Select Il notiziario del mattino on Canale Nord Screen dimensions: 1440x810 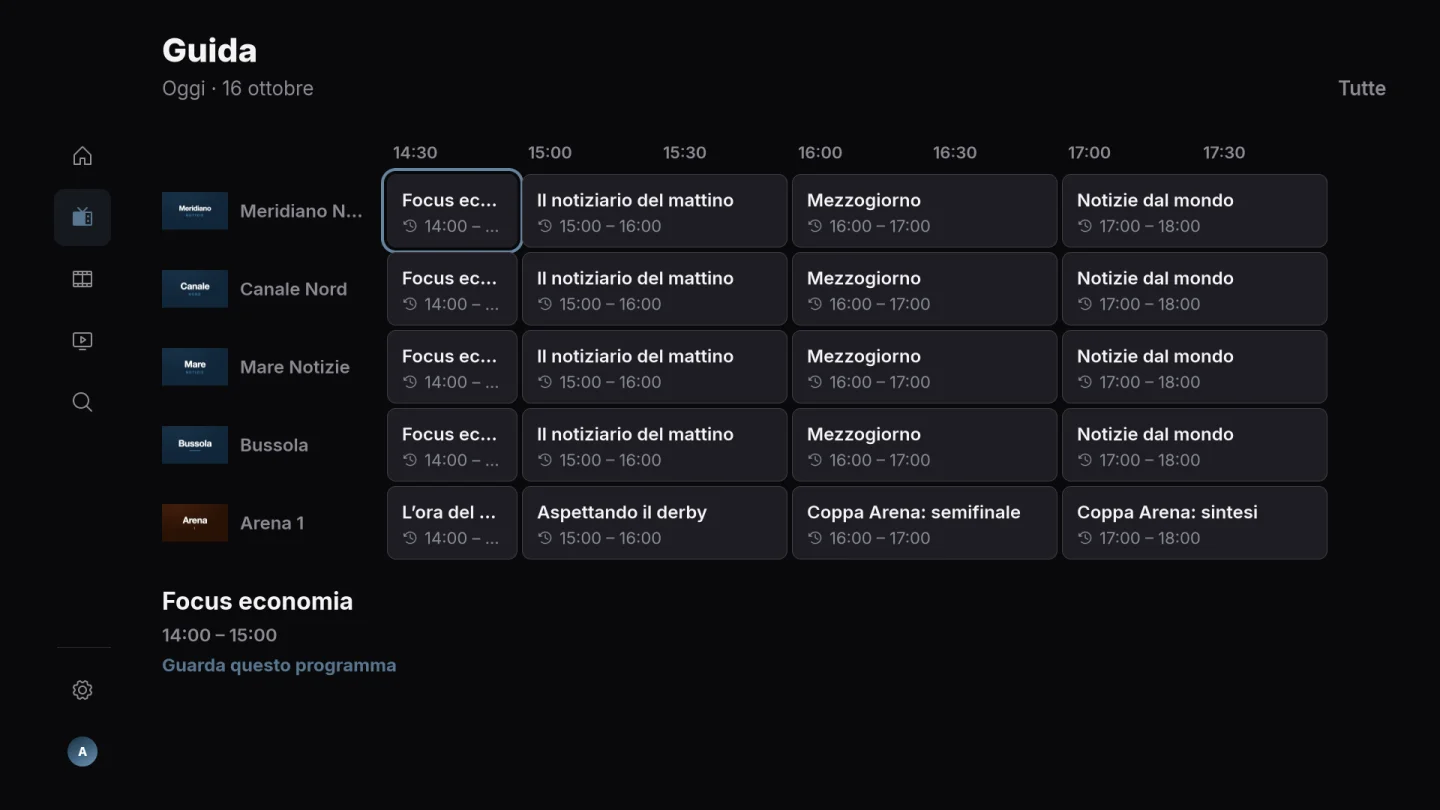point(655,289)
